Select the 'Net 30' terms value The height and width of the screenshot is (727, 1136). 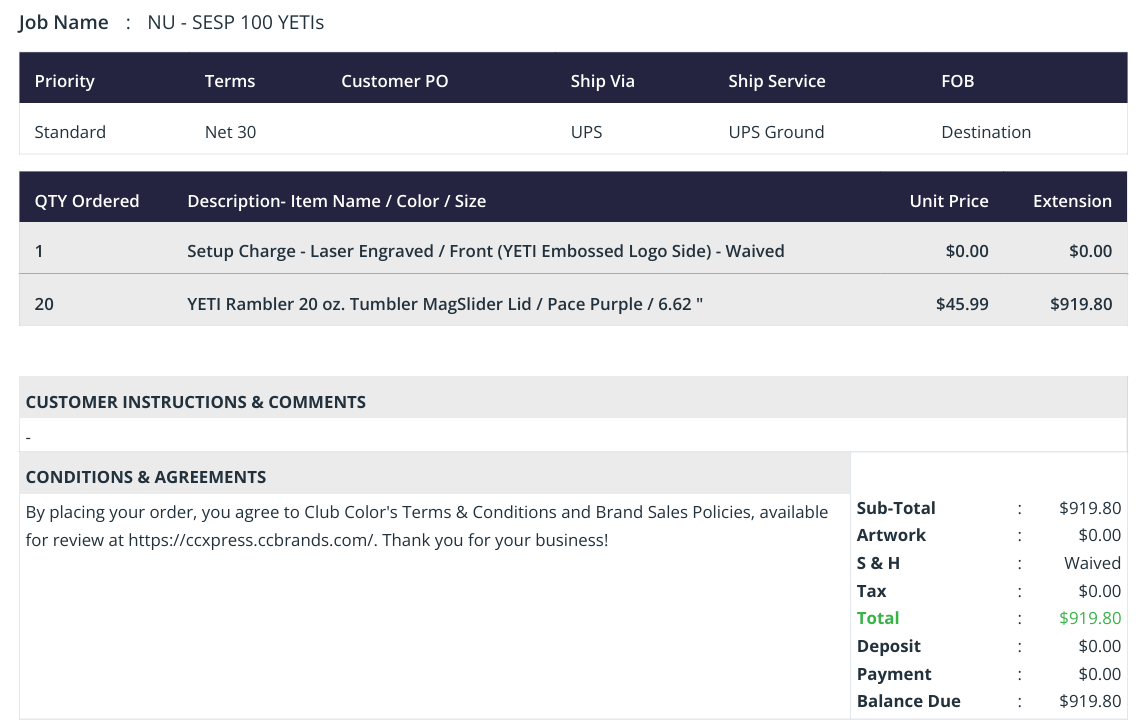[230, 132]
